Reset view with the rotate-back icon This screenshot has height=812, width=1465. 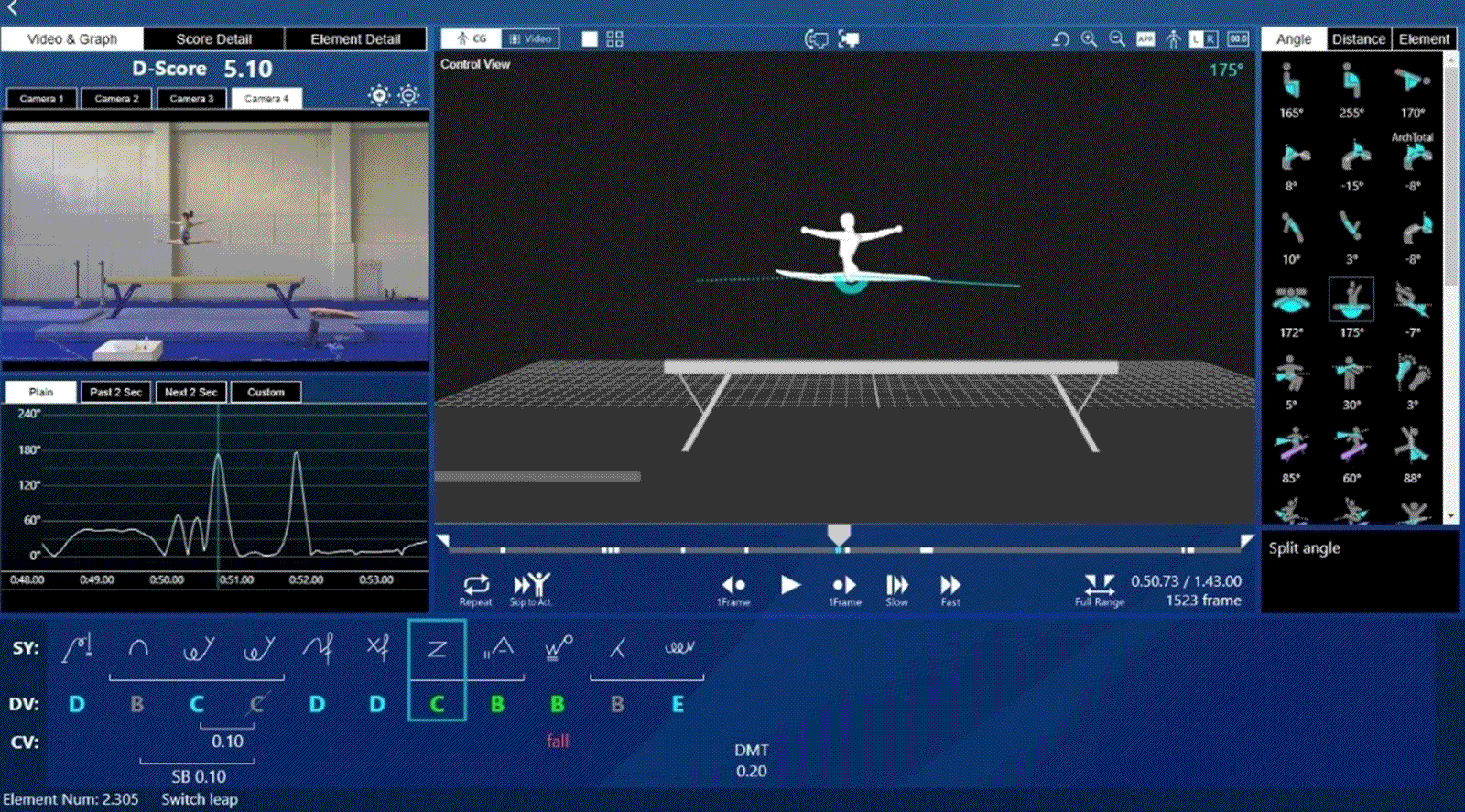[1060, 39]
